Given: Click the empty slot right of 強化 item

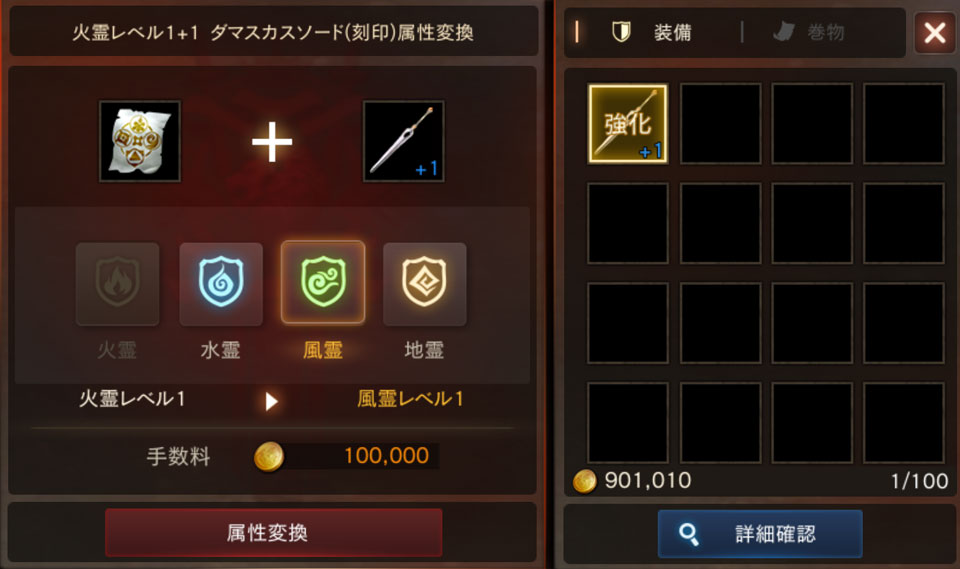Looking at the screenshot, I should (721, 124).
